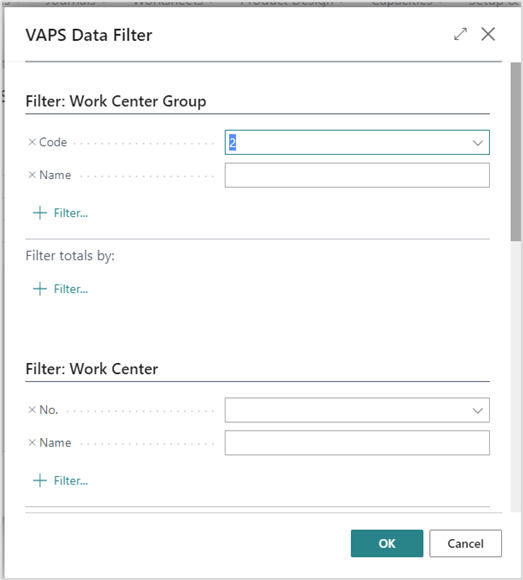Remove the Name filter under Work Center
This screenshot has height=580, width=523.
[32, 443]
